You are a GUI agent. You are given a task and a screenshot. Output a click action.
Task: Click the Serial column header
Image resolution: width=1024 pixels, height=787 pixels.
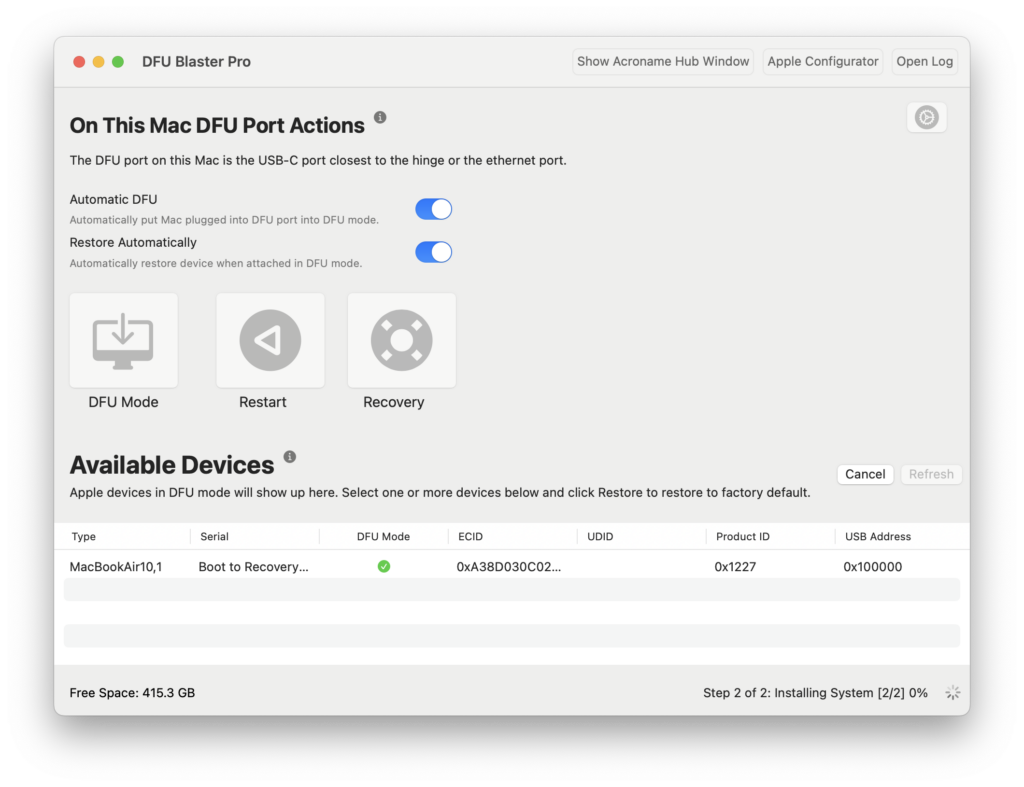click(214, 536)
